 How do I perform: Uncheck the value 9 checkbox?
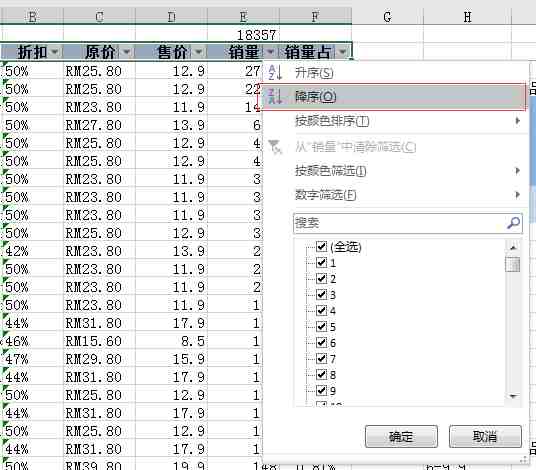(x=321, y=390)
